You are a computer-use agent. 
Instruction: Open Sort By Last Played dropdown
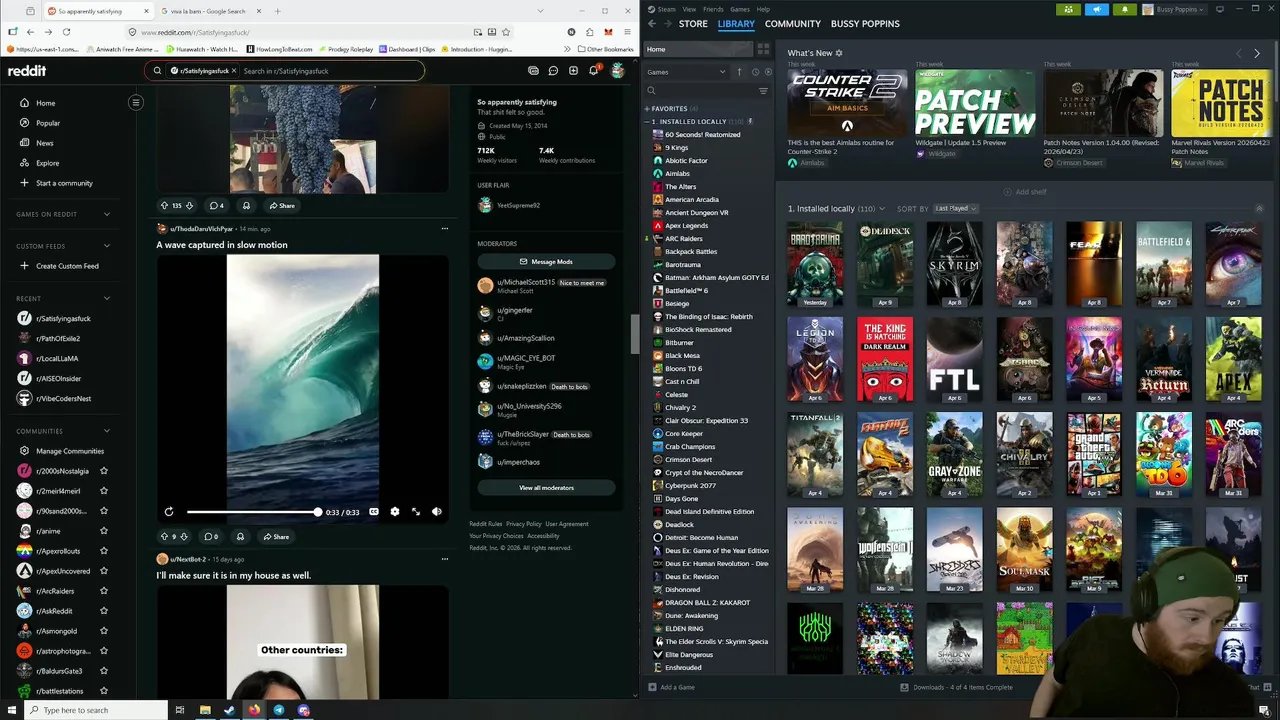pyautogui.click(x=955, y=209)
